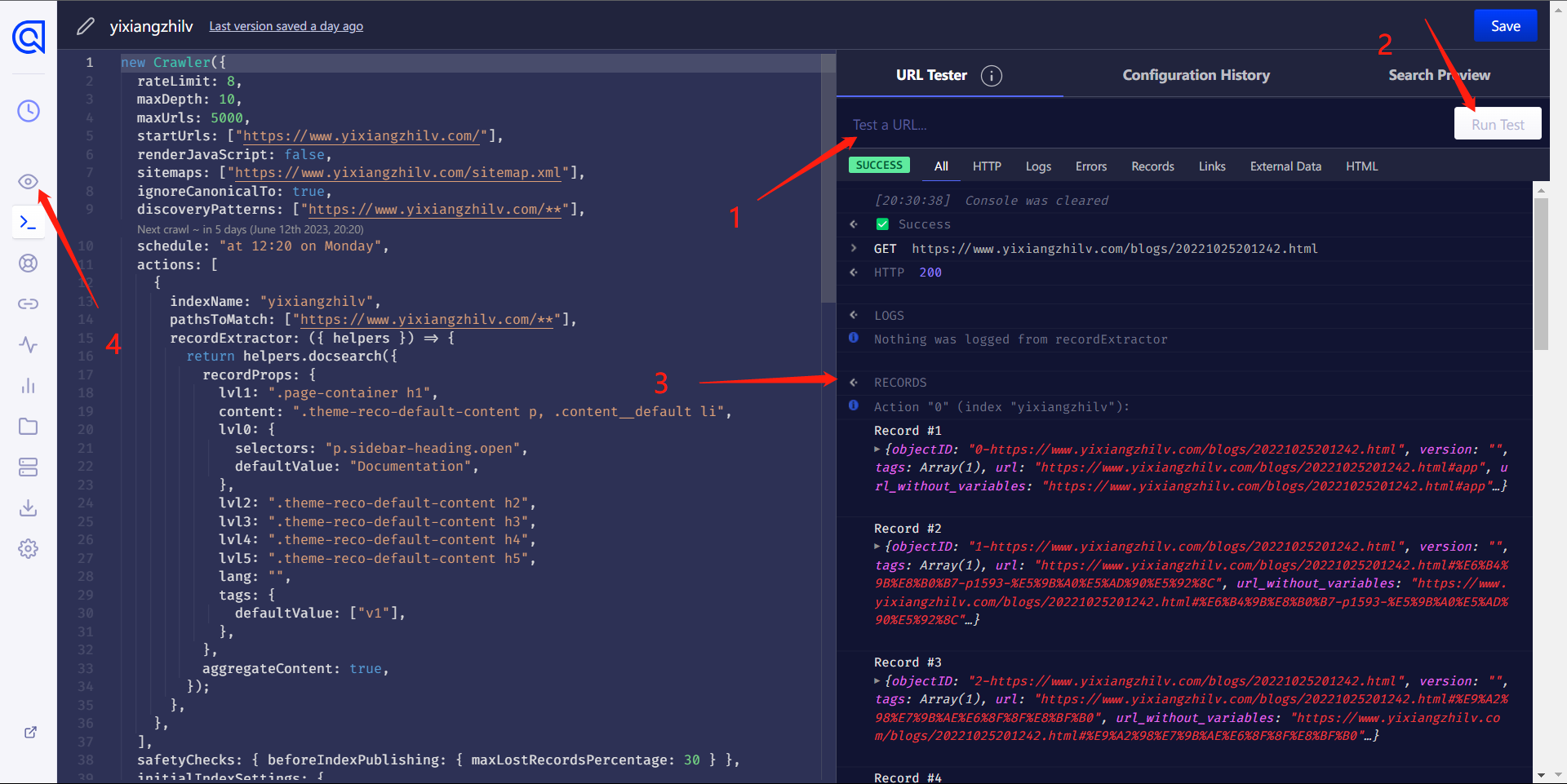Click the Algolia logo icon

29,37
